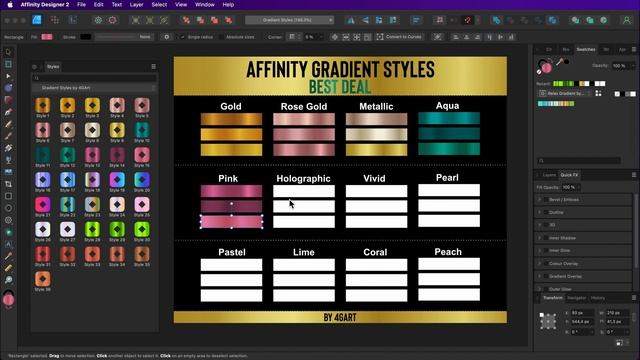The width and height of the screenshot is (640, 360).
Task: Expand the Colour Overlay settings arrow
Action: click(x=540, y=264)
